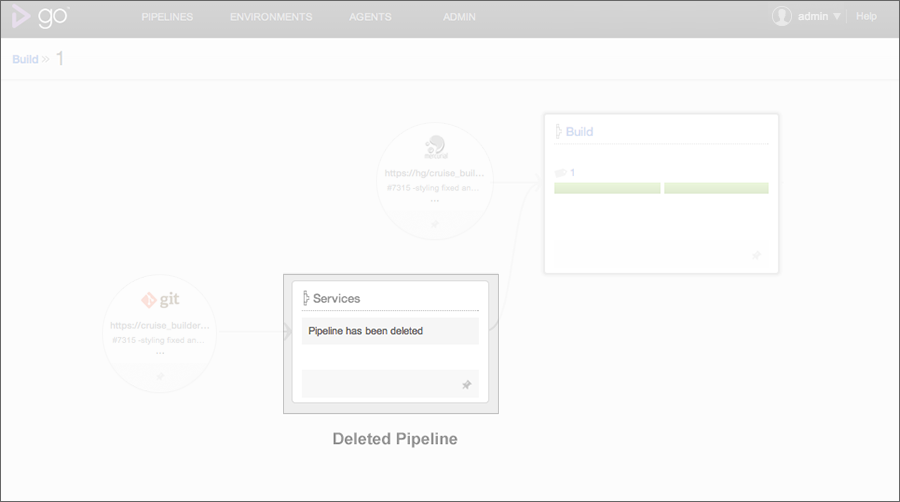Screen dimensions: 900x502
Task: Open Build instance label 1
Action: 572,172
